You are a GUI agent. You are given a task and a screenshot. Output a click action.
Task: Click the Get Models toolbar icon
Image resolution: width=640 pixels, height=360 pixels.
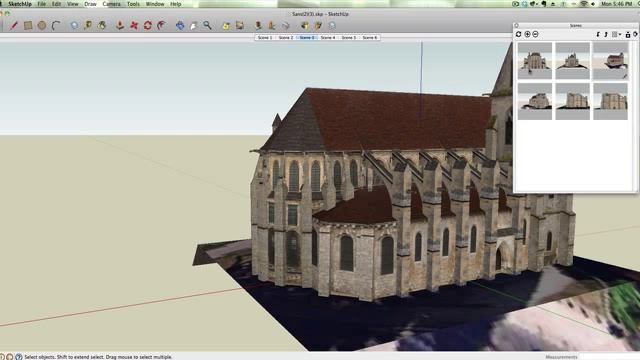point(305,26)
